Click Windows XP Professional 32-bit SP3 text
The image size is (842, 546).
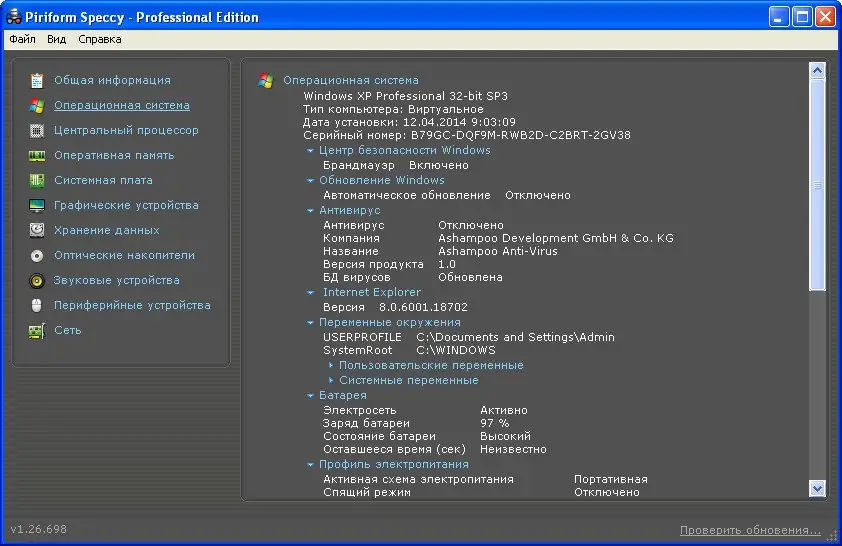click(x=405, y=96)
